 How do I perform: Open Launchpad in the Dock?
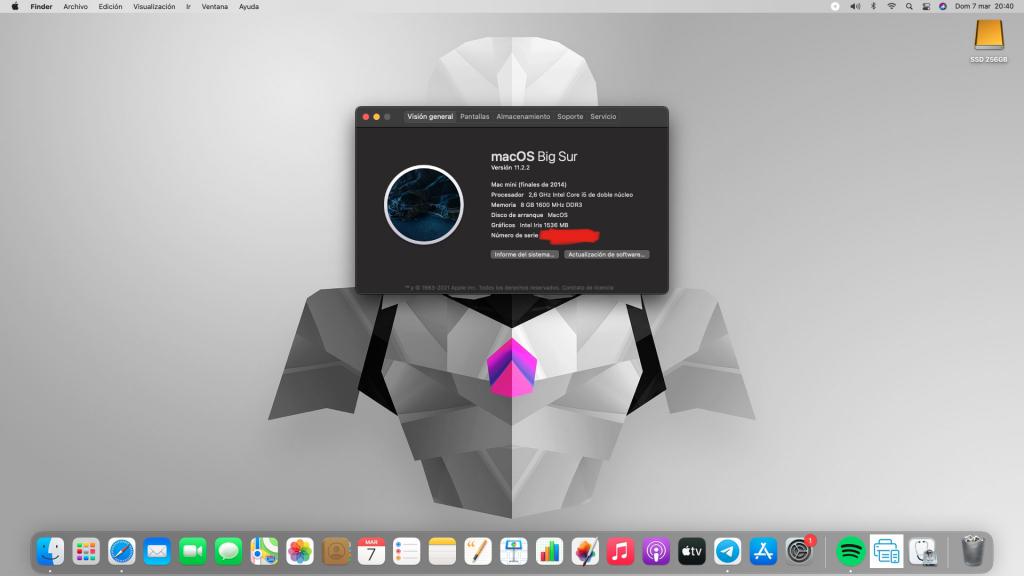point(86,551)
